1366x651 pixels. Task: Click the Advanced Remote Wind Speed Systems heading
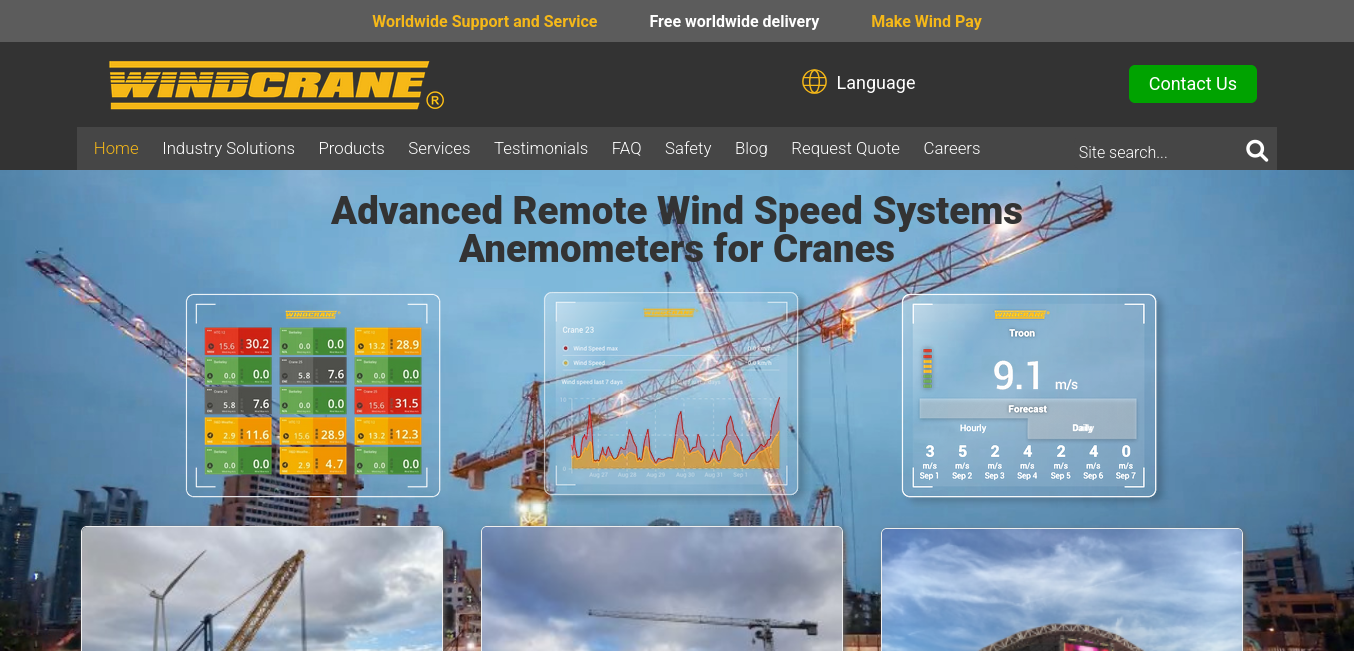(677, 229)
